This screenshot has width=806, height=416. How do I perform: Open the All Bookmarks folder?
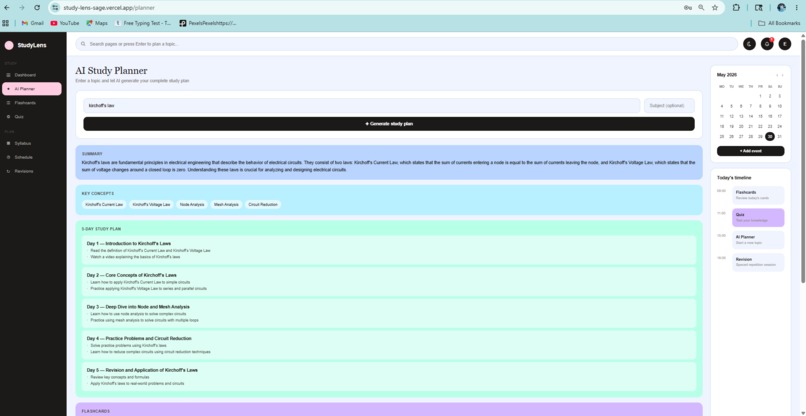779,23
